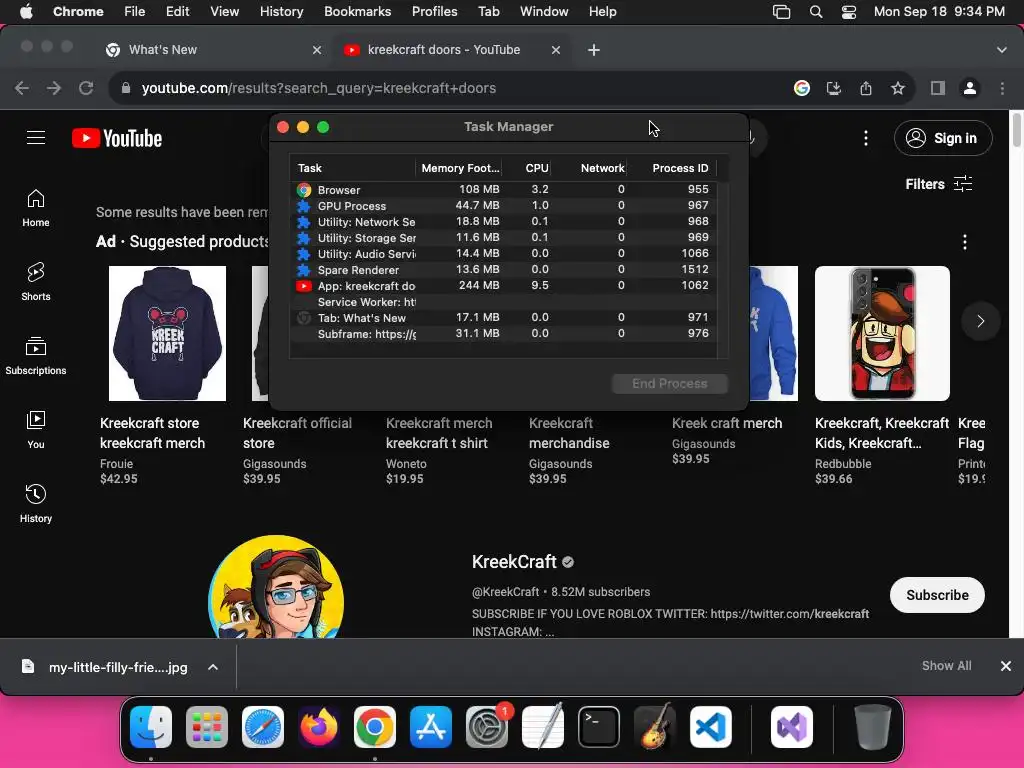Sort by Memory Footprint column
This screenshot has width=1024, height=768.
pyautogui.click(x=460, y=168)
